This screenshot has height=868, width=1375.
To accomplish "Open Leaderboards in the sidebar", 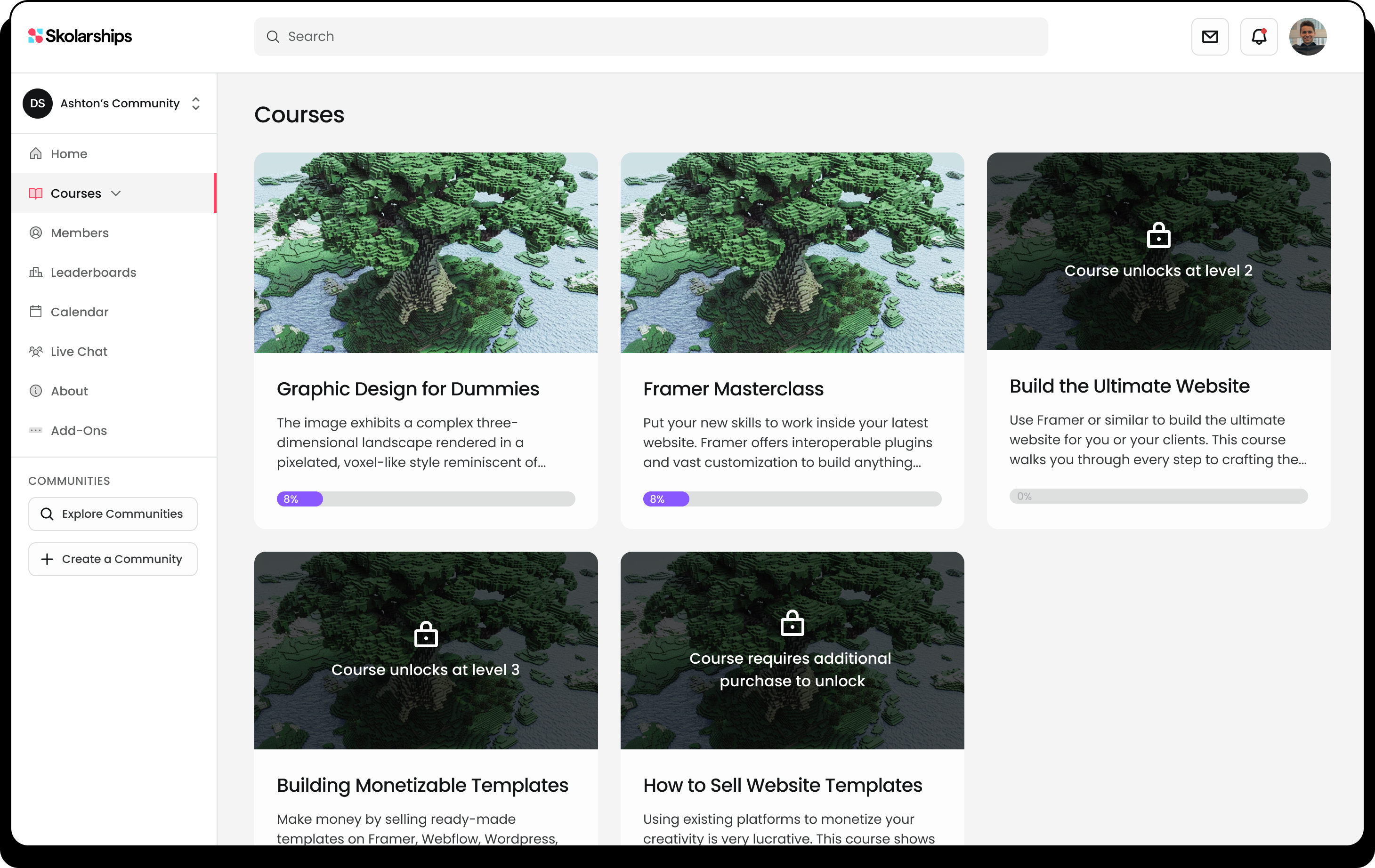I will [x=113, y=272].
